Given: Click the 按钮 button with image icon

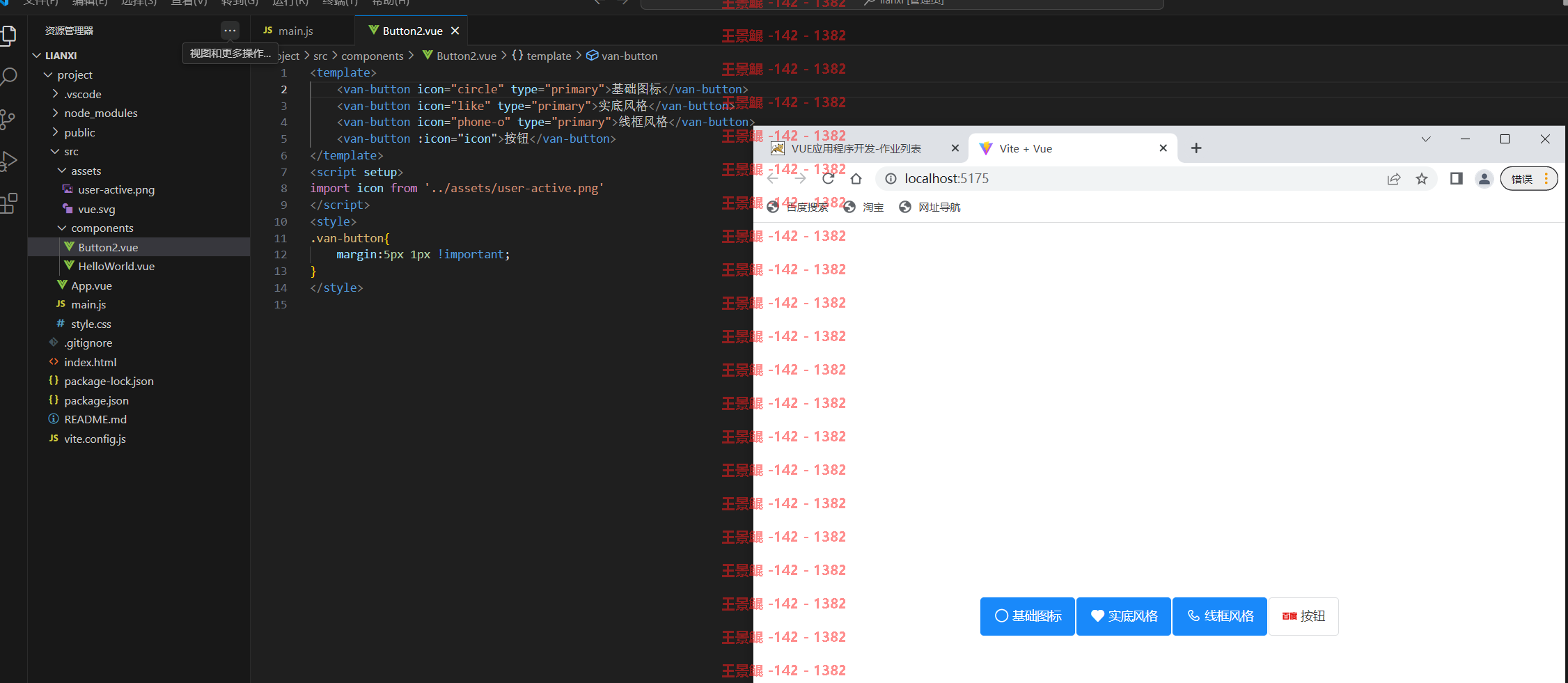Looking at the screenshot, I should (1303, 616).
